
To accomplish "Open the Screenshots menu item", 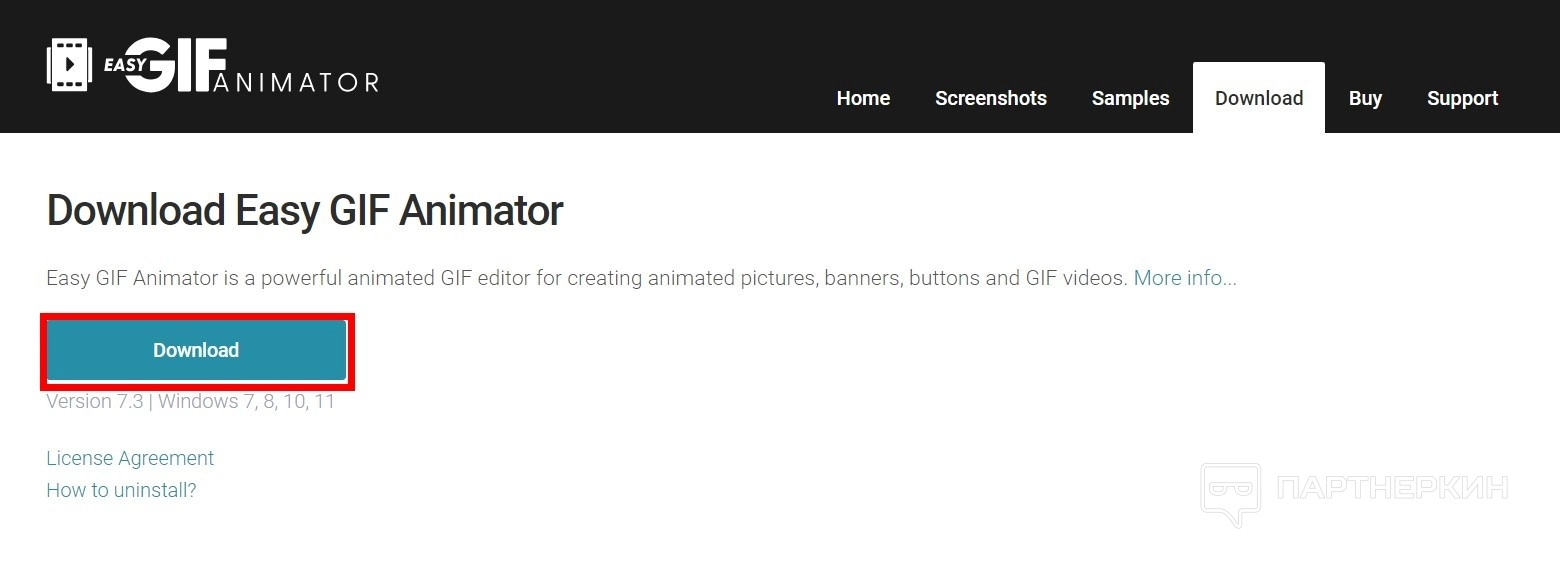I will (990, 98).
